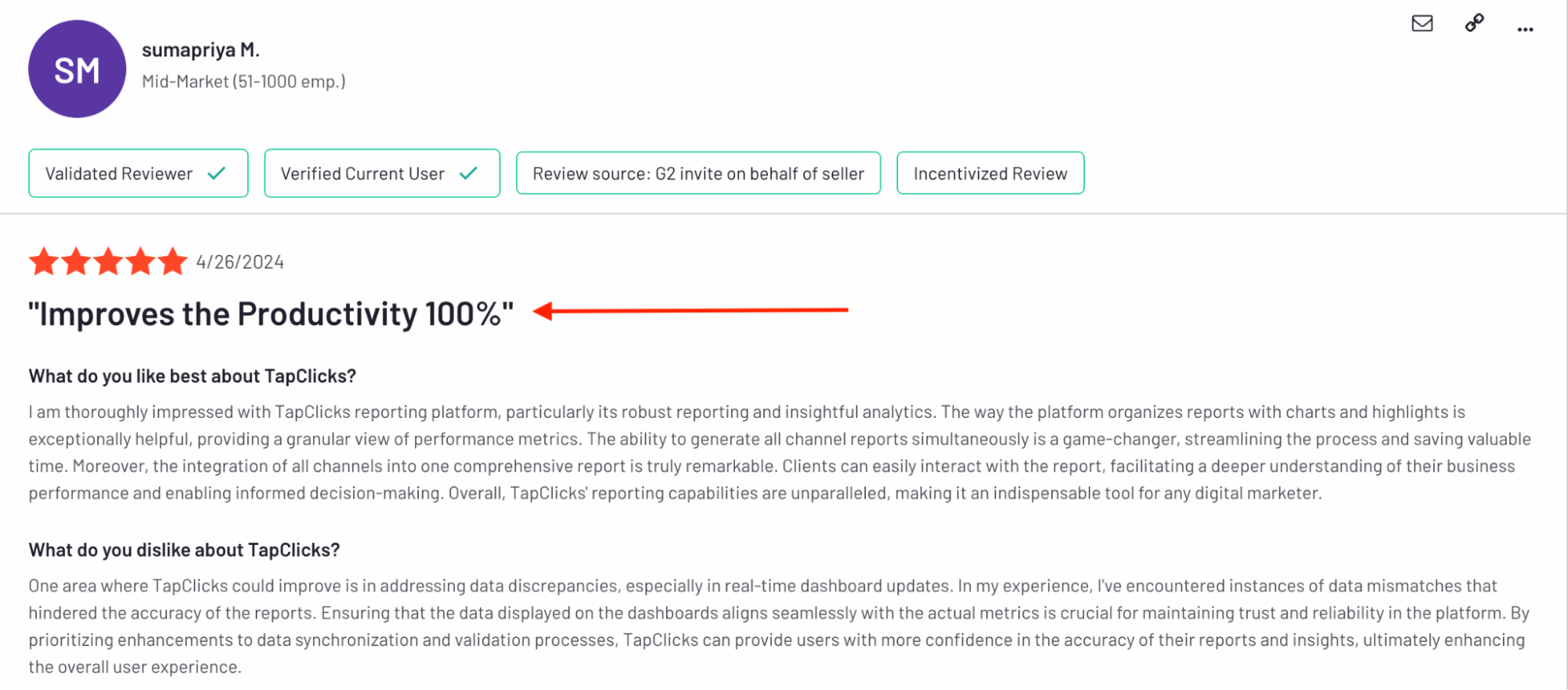The image size is (1568, 690).
Task: Open the Review source G2 invite badge
Action: 698,172
